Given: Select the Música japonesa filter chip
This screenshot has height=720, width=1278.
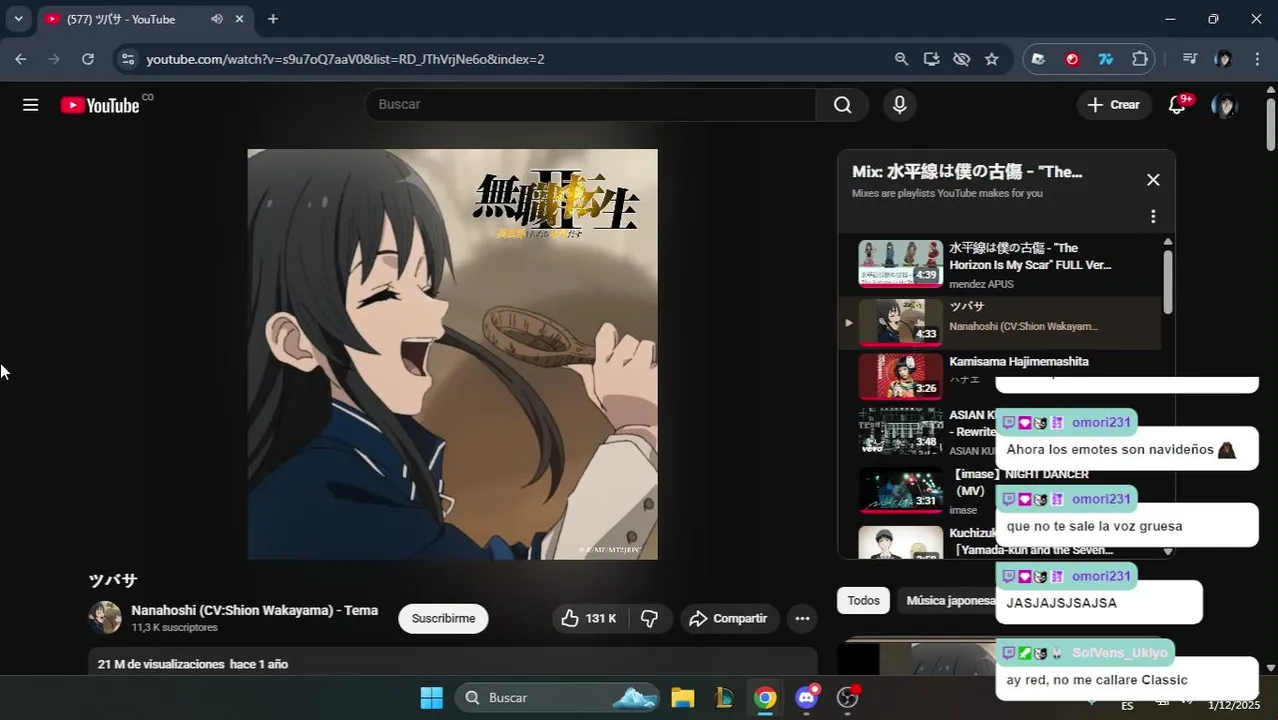Looking at the screenshot, I should (948, 600).
